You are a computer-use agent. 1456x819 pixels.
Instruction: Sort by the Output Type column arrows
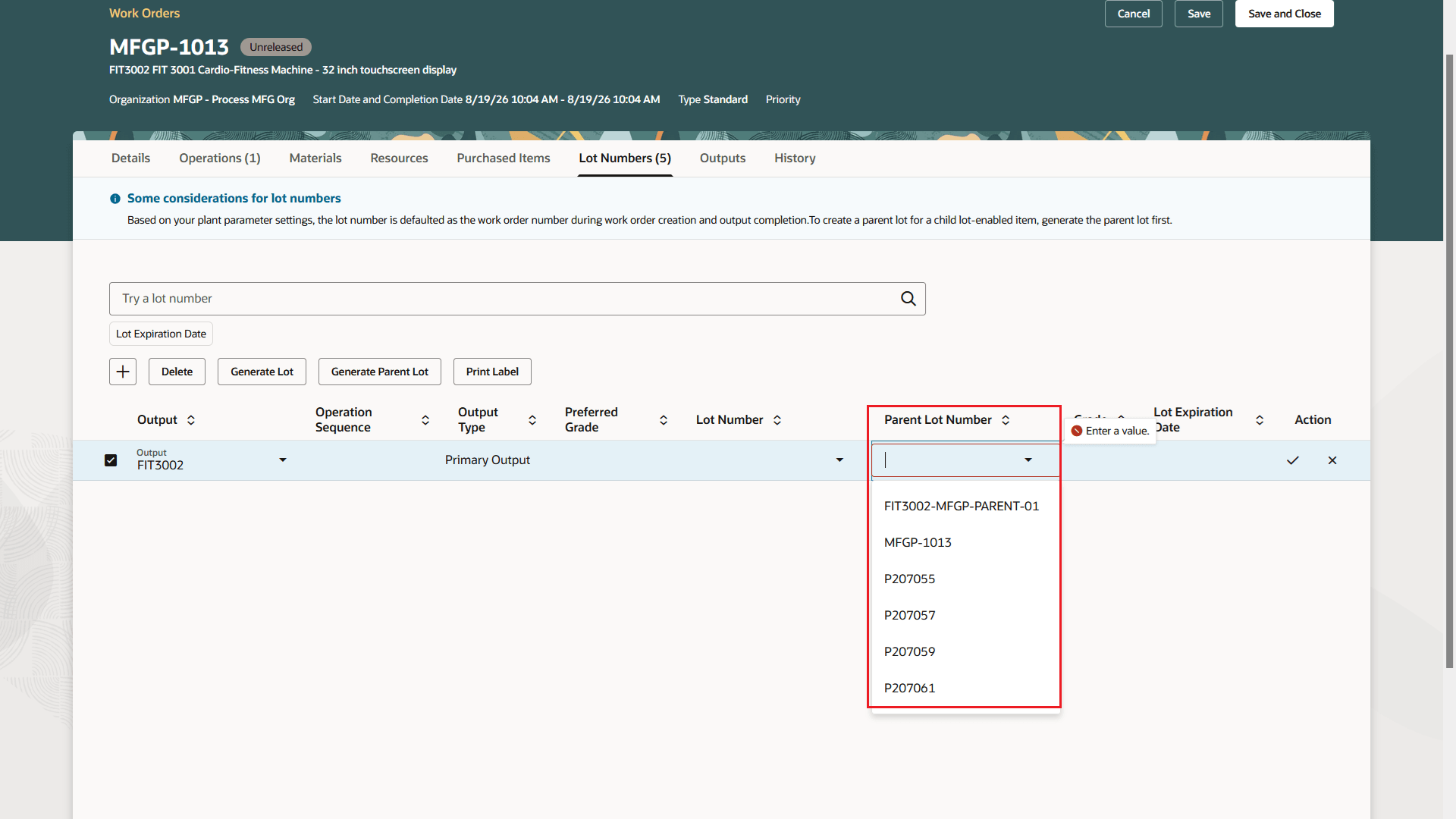[x=532, y=420]
